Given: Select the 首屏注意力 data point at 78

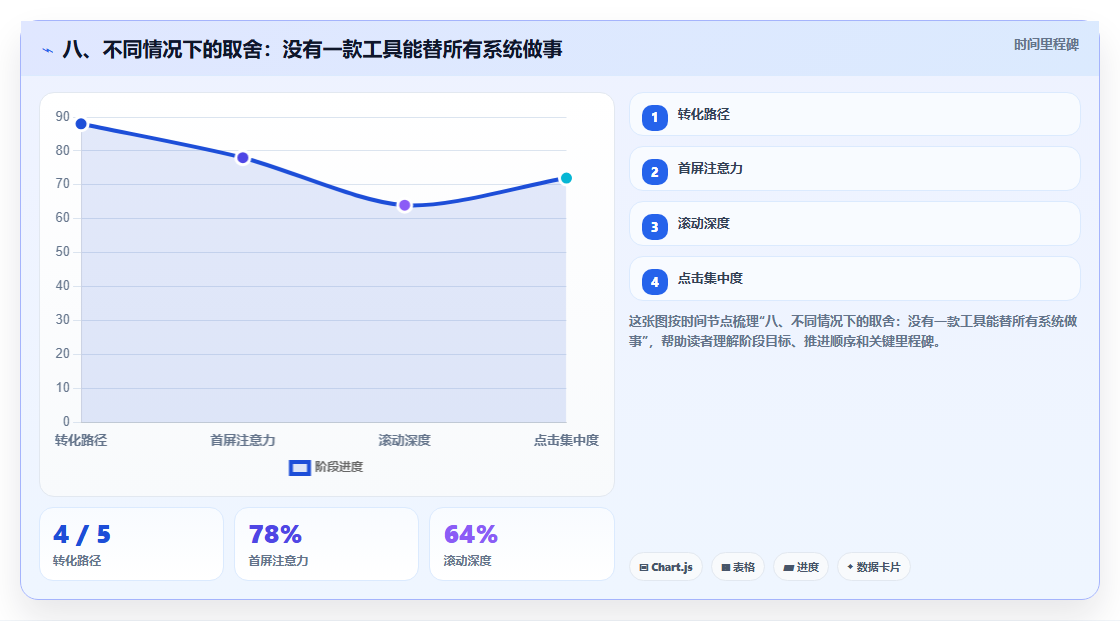Looking at the screenshot, I should coord(243,158).
